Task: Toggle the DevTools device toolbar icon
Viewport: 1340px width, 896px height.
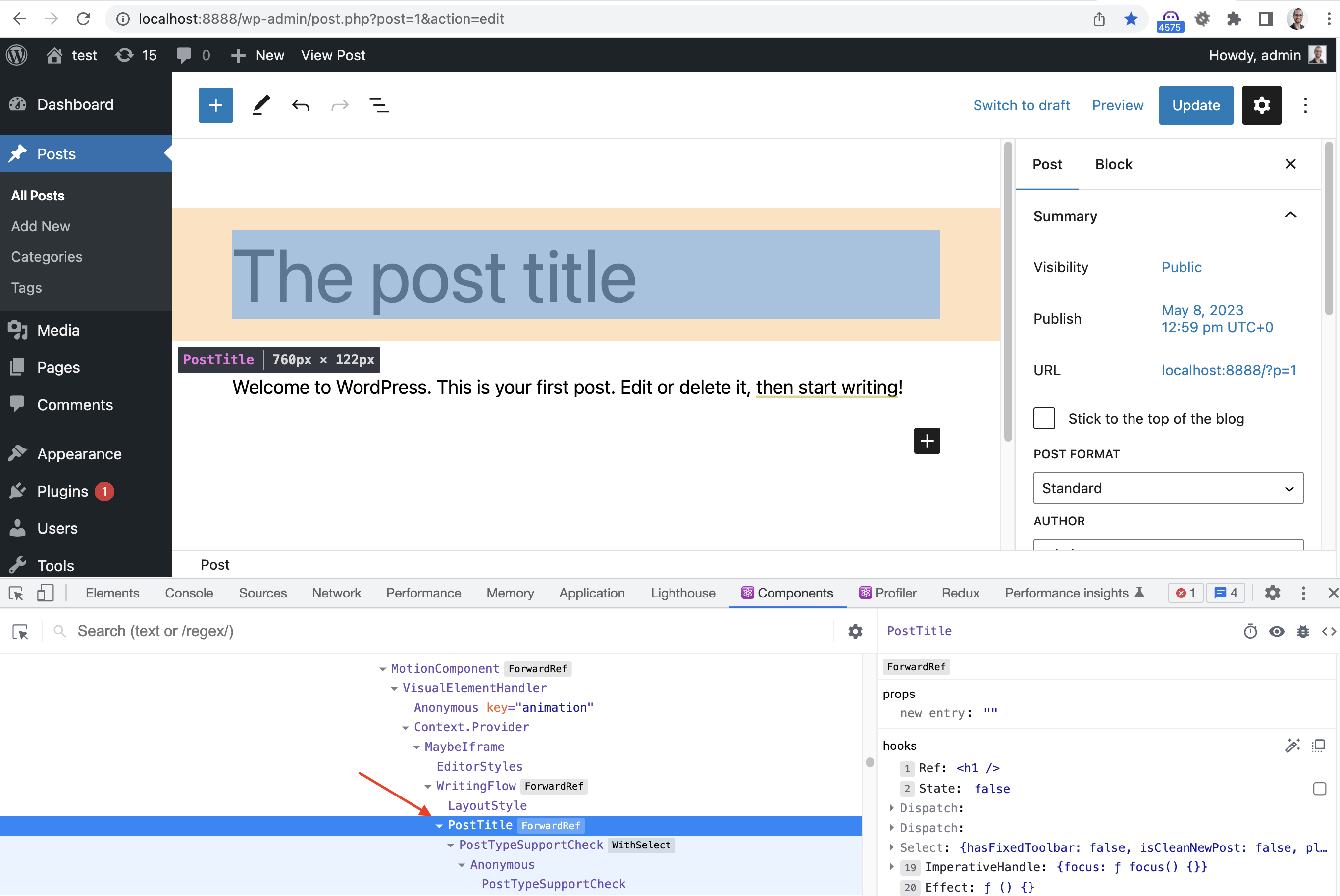Action: tap(45, 593)
